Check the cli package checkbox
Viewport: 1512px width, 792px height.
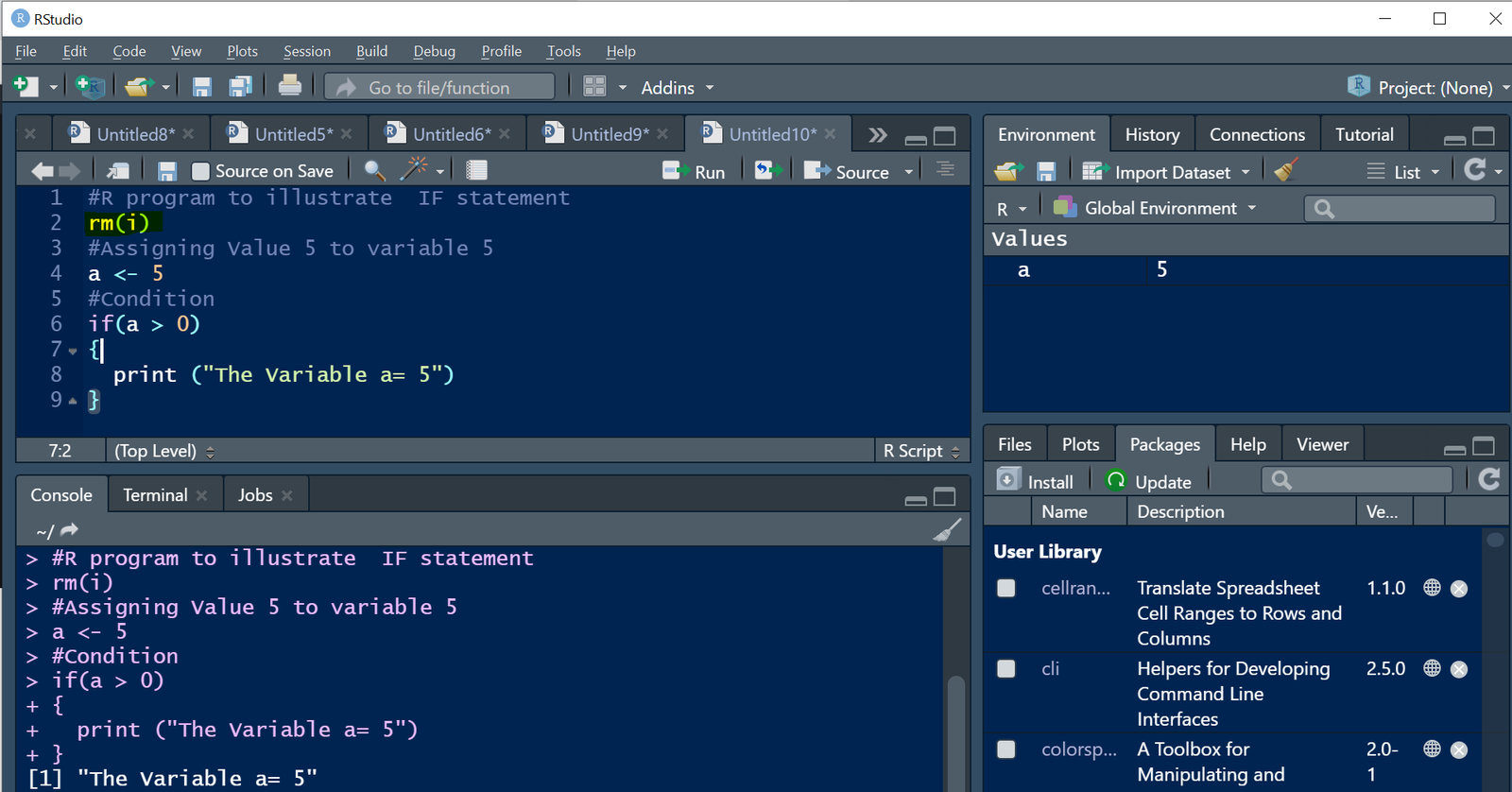pos(1006,668)
